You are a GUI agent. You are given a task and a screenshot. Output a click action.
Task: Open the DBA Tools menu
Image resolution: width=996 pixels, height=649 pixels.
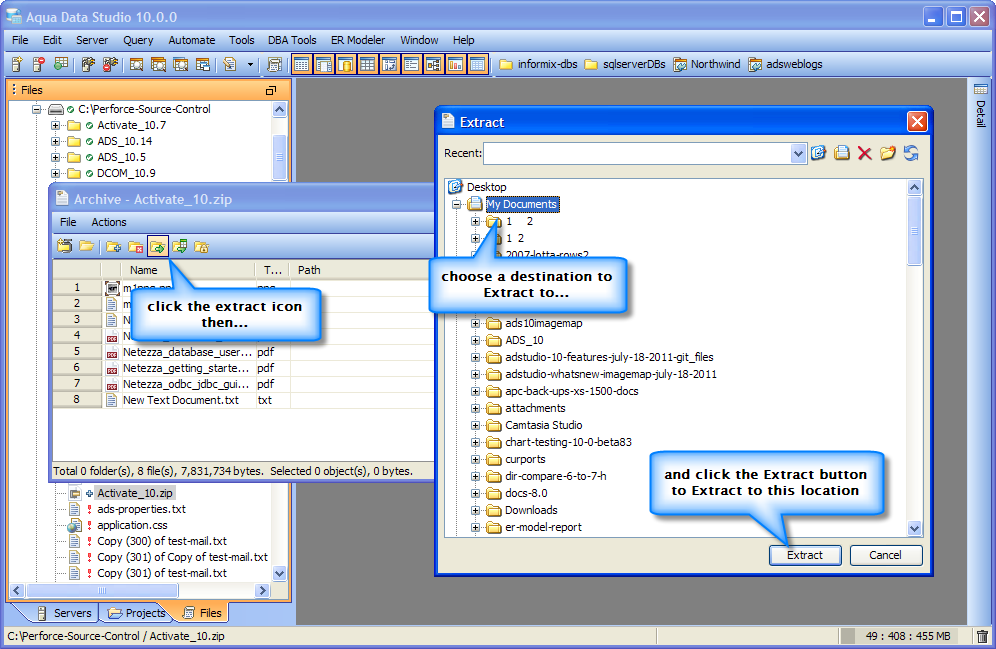click(292, 40)
